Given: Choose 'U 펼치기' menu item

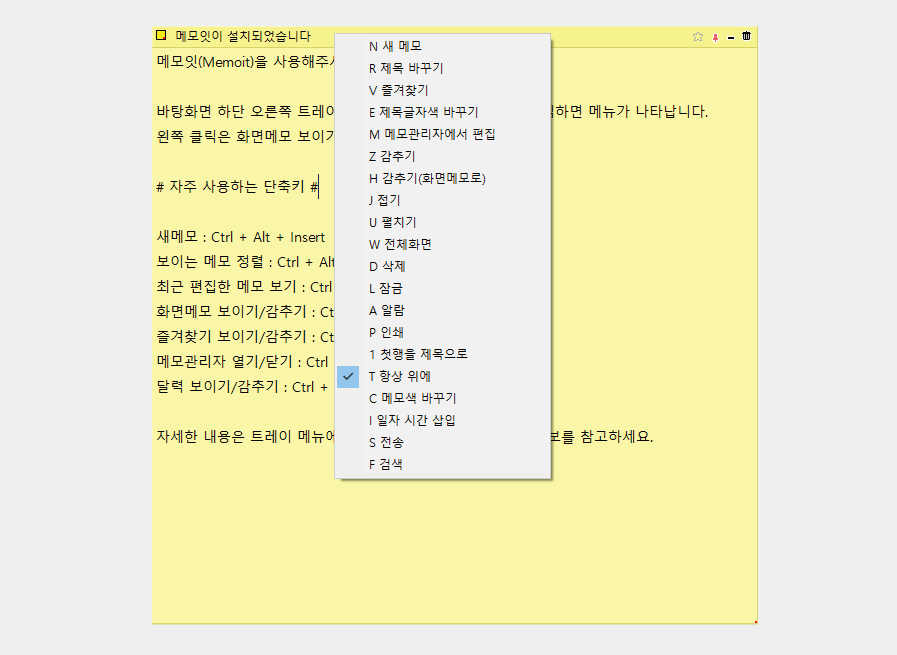Looking at the screenshot, I should 443,223.
